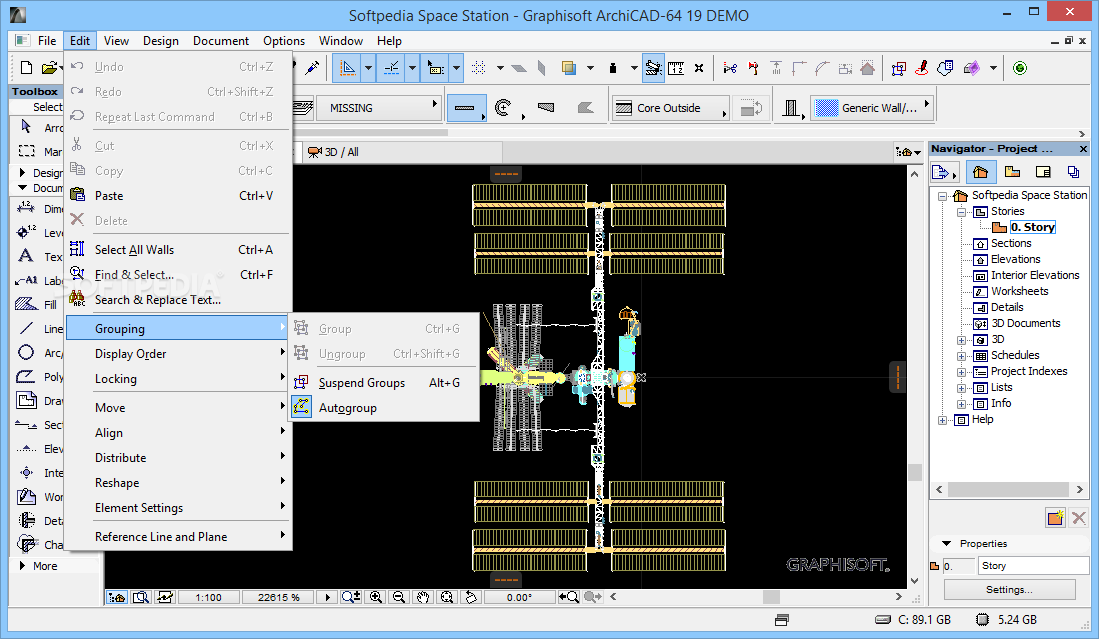This screenshot has height=639, width=1099.
Task: Click the 1:100 scale button
Action: (x=209, y=598)
